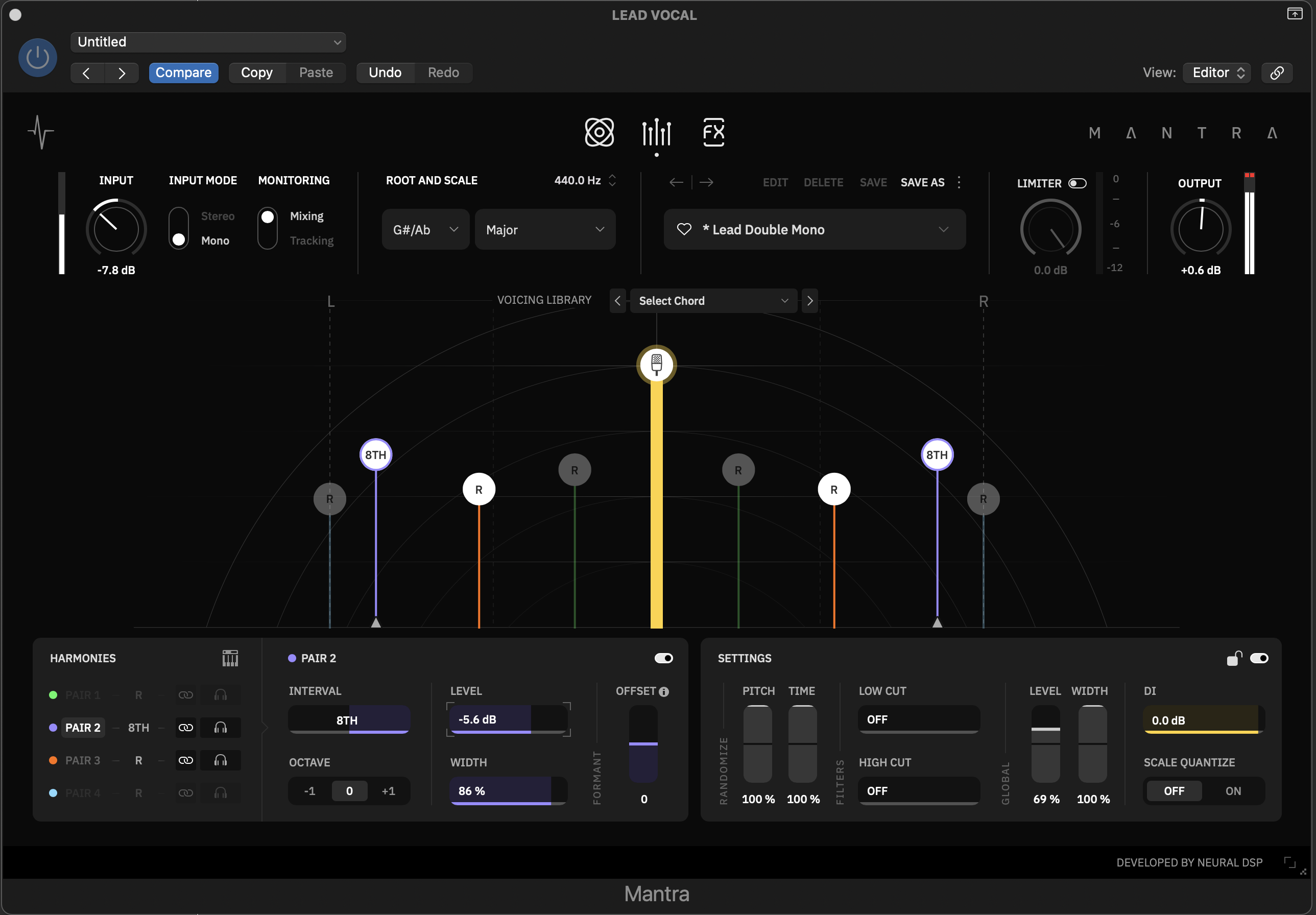1316x915 pixels.
Task: Open the View Editor dropdown
Action: tap(1217, 73)
